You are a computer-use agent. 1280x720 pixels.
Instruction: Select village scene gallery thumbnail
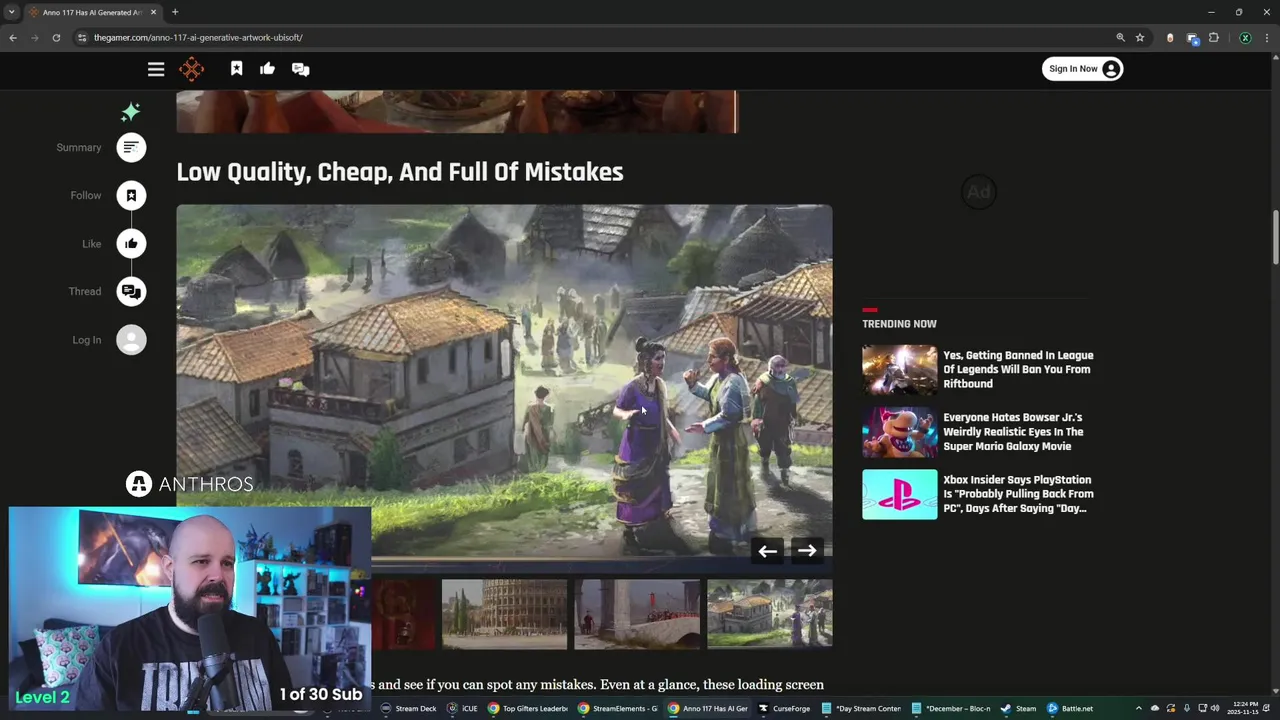coord(770,614)
